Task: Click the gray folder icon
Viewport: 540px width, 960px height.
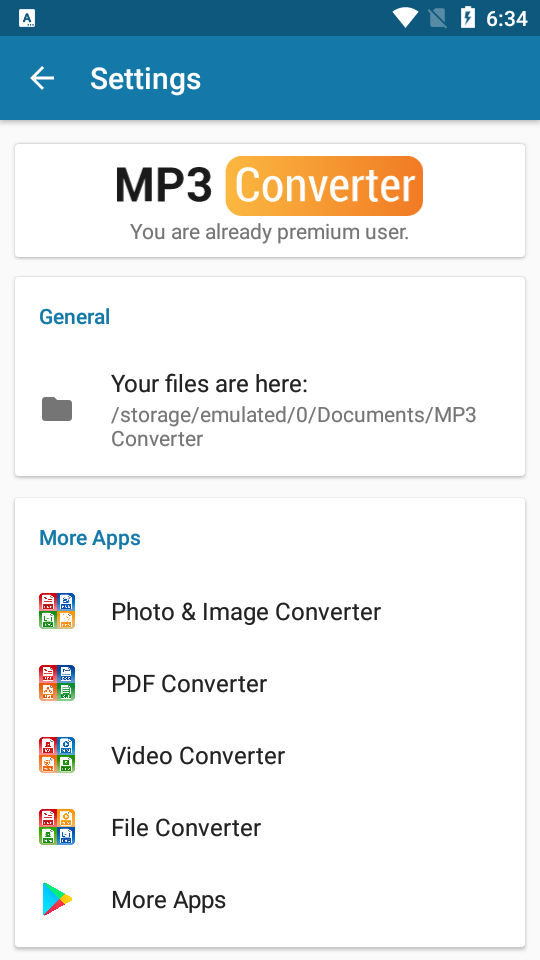Action: [x=57, y=409]
